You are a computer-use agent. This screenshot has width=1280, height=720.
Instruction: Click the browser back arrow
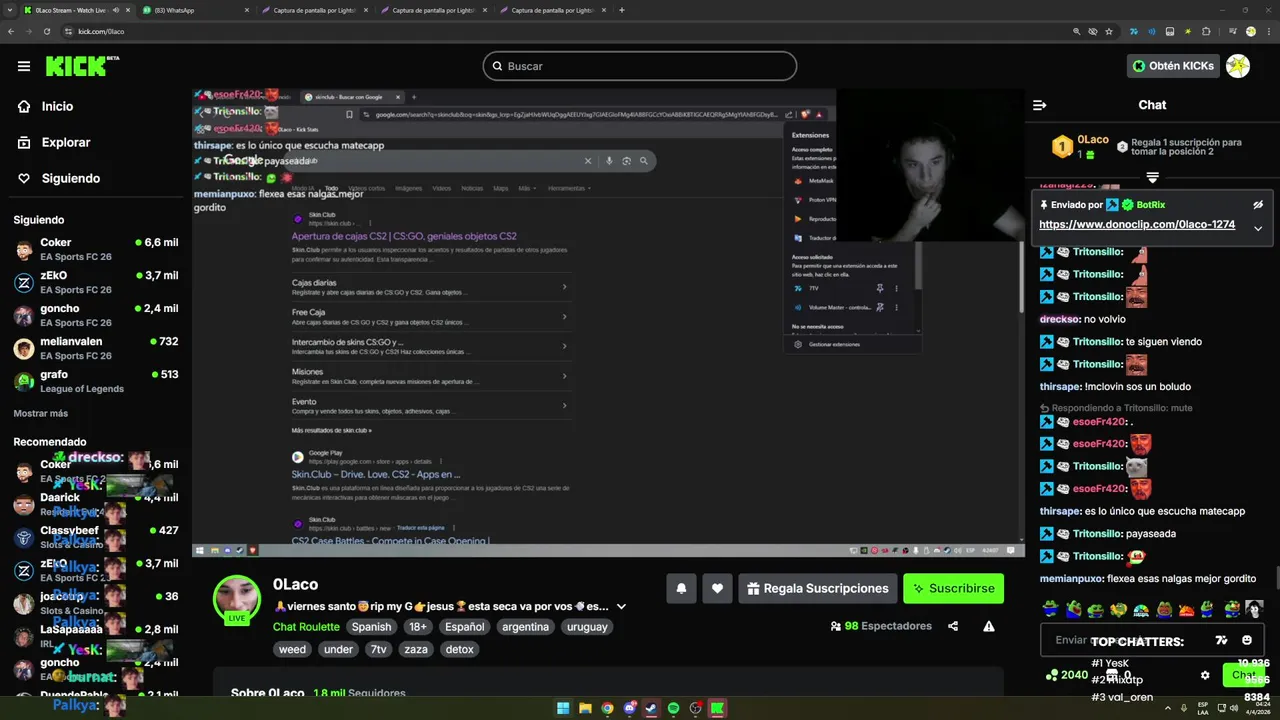click(11, 31)
